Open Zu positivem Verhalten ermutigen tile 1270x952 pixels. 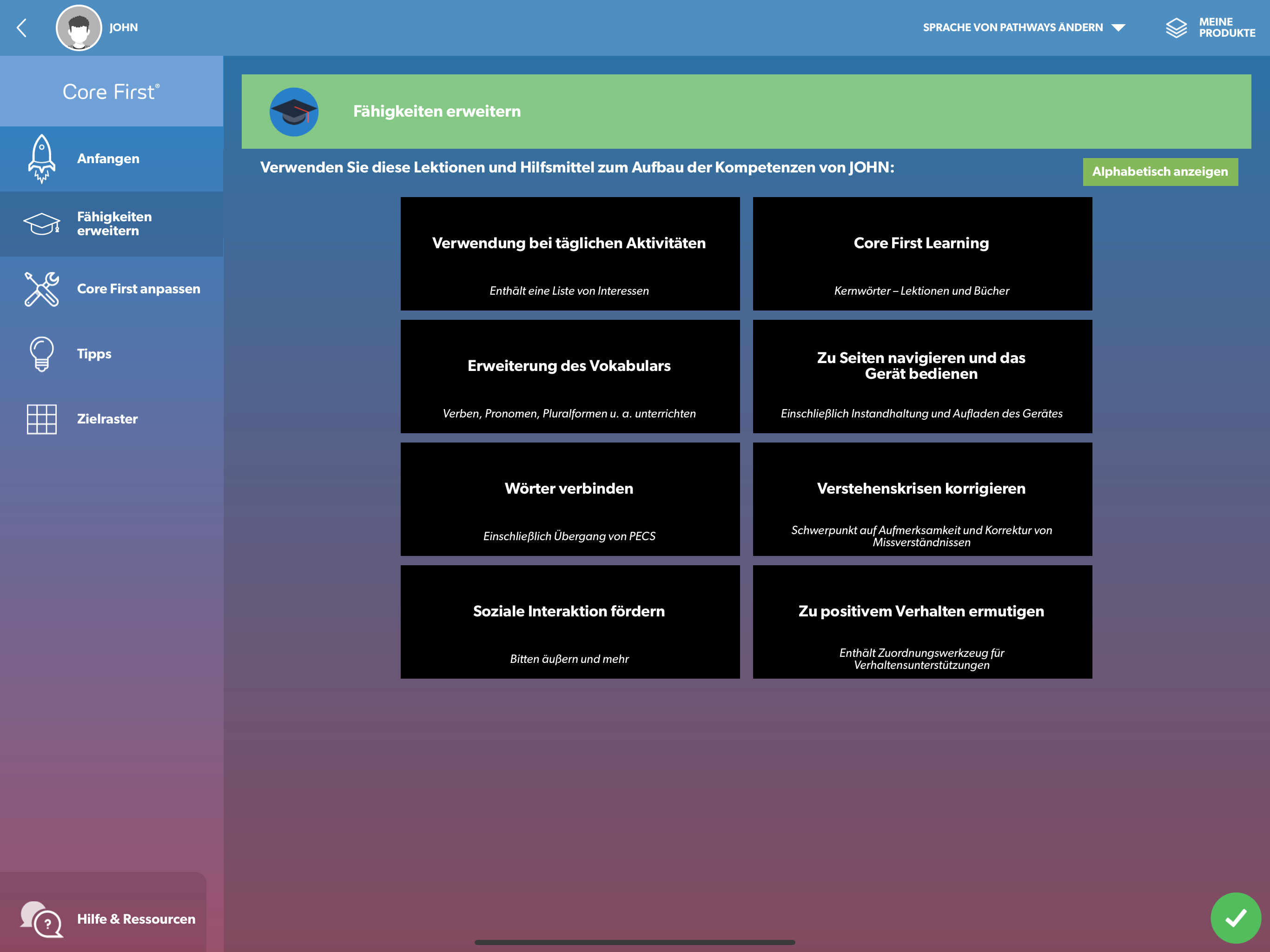point(922,622)
